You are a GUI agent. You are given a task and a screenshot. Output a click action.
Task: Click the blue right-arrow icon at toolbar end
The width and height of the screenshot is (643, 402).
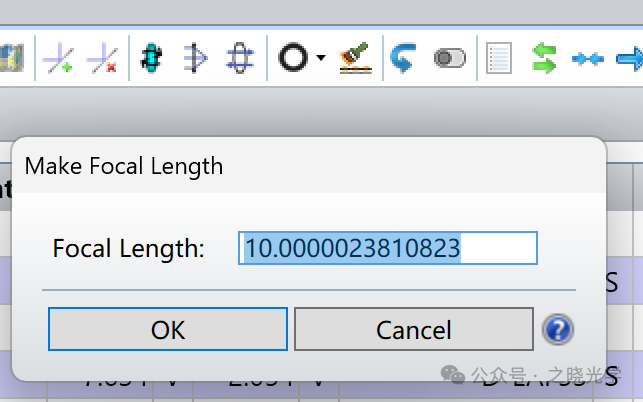(x=630, y=59)
